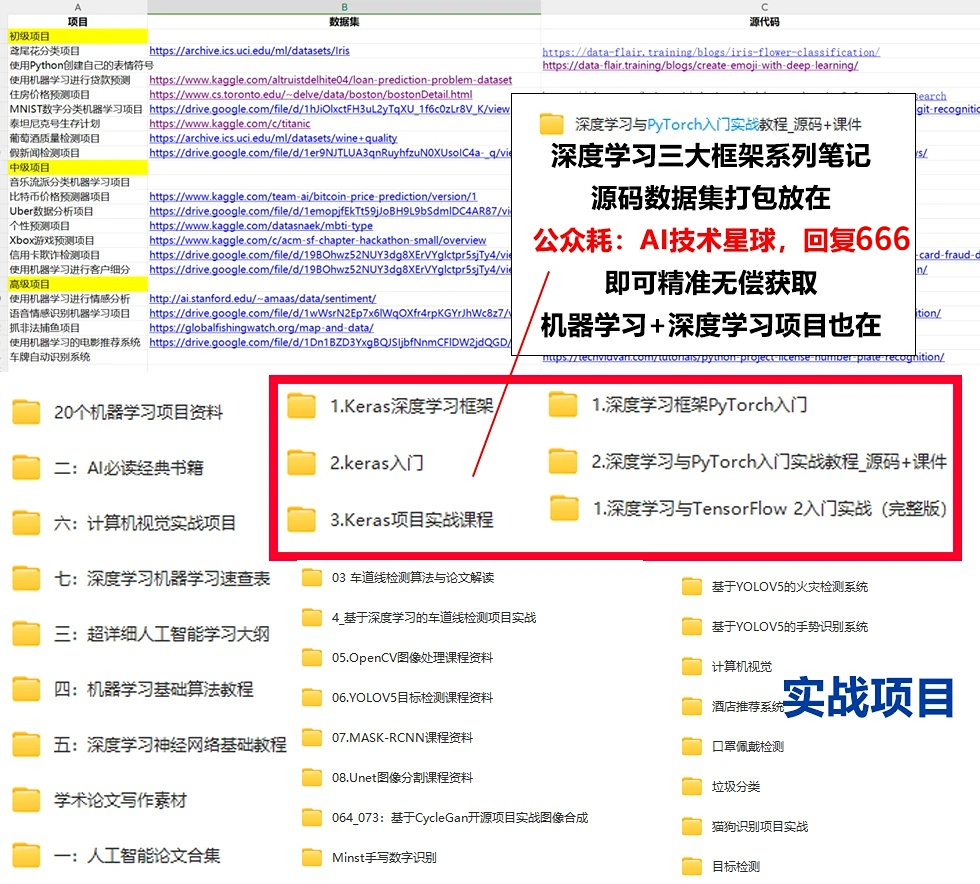Open the 酒店推荐系统 folder icon

[692, 706]
